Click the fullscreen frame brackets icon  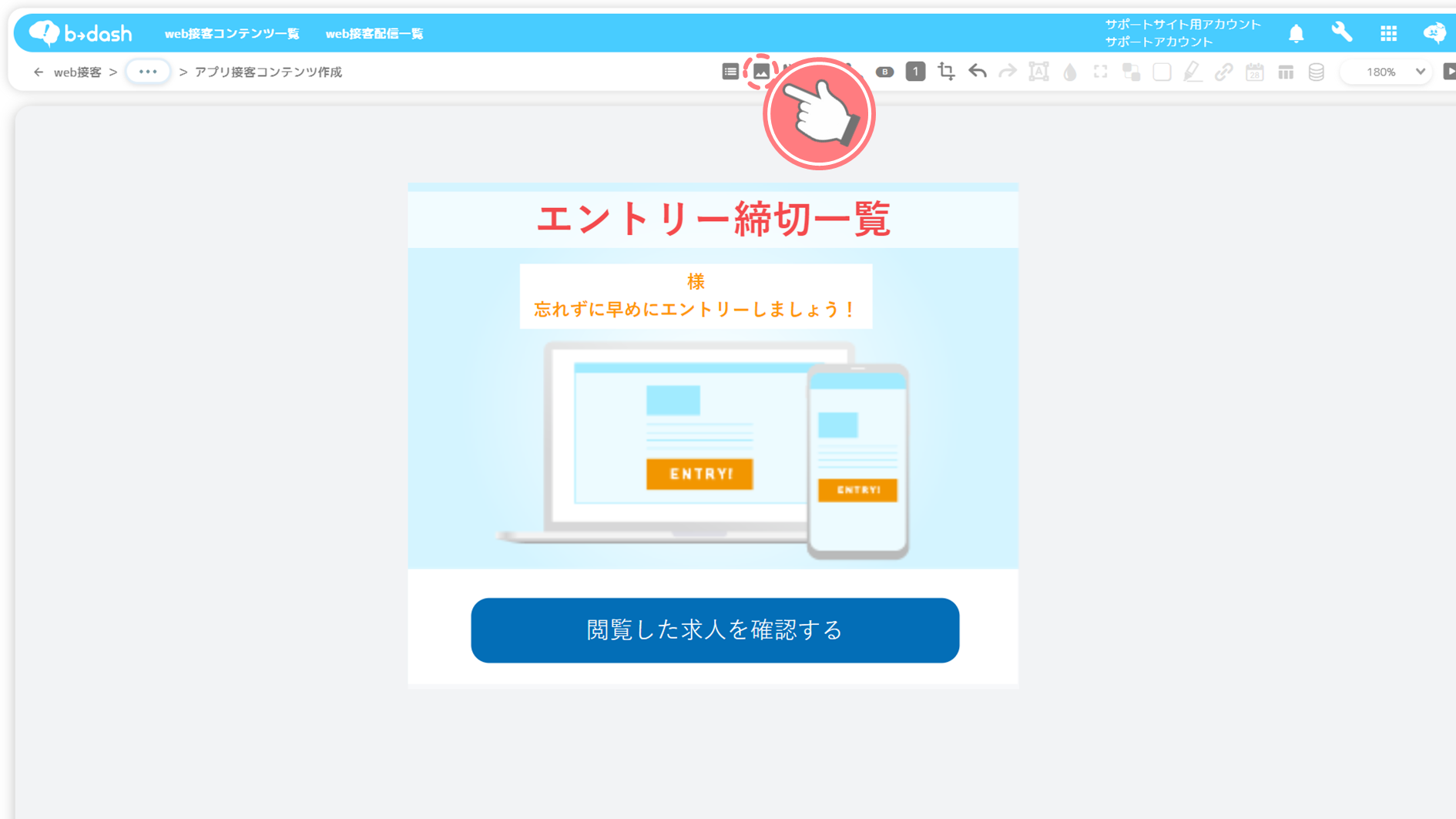1100,72
